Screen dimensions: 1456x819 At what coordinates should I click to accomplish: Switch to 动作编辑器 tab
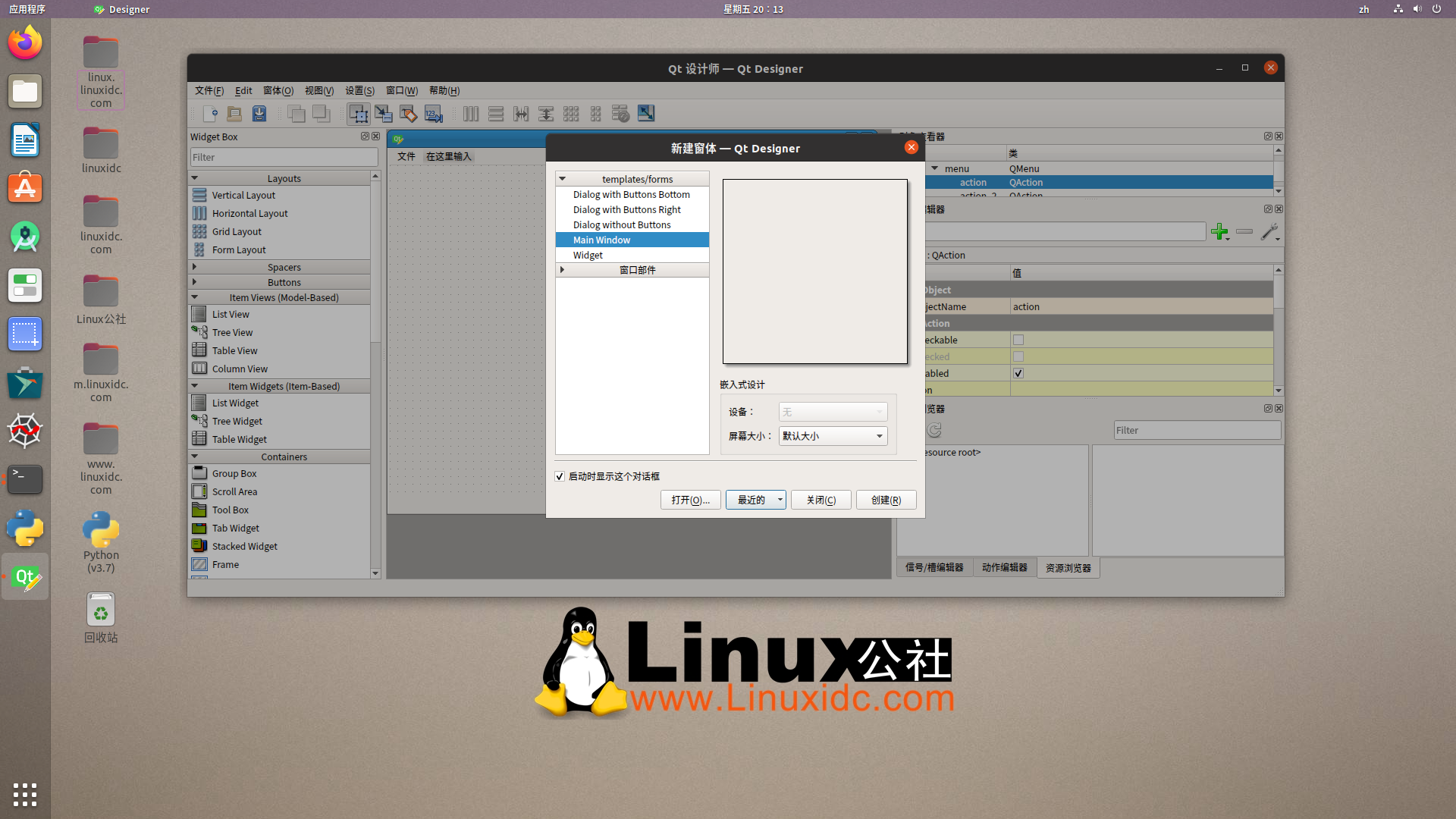[x=1004, y=568]
